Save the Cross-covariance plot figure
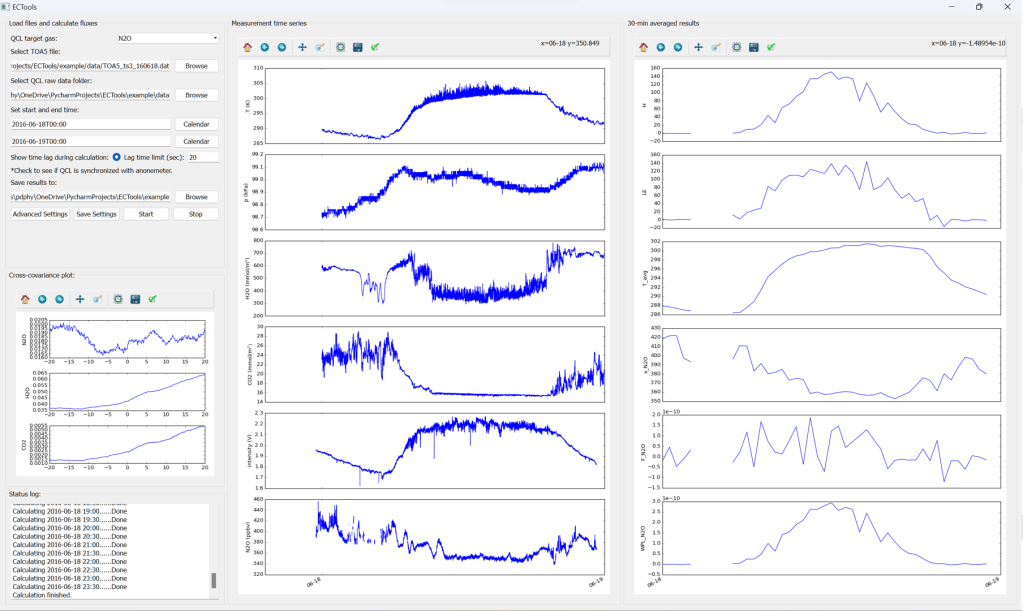 135,299
